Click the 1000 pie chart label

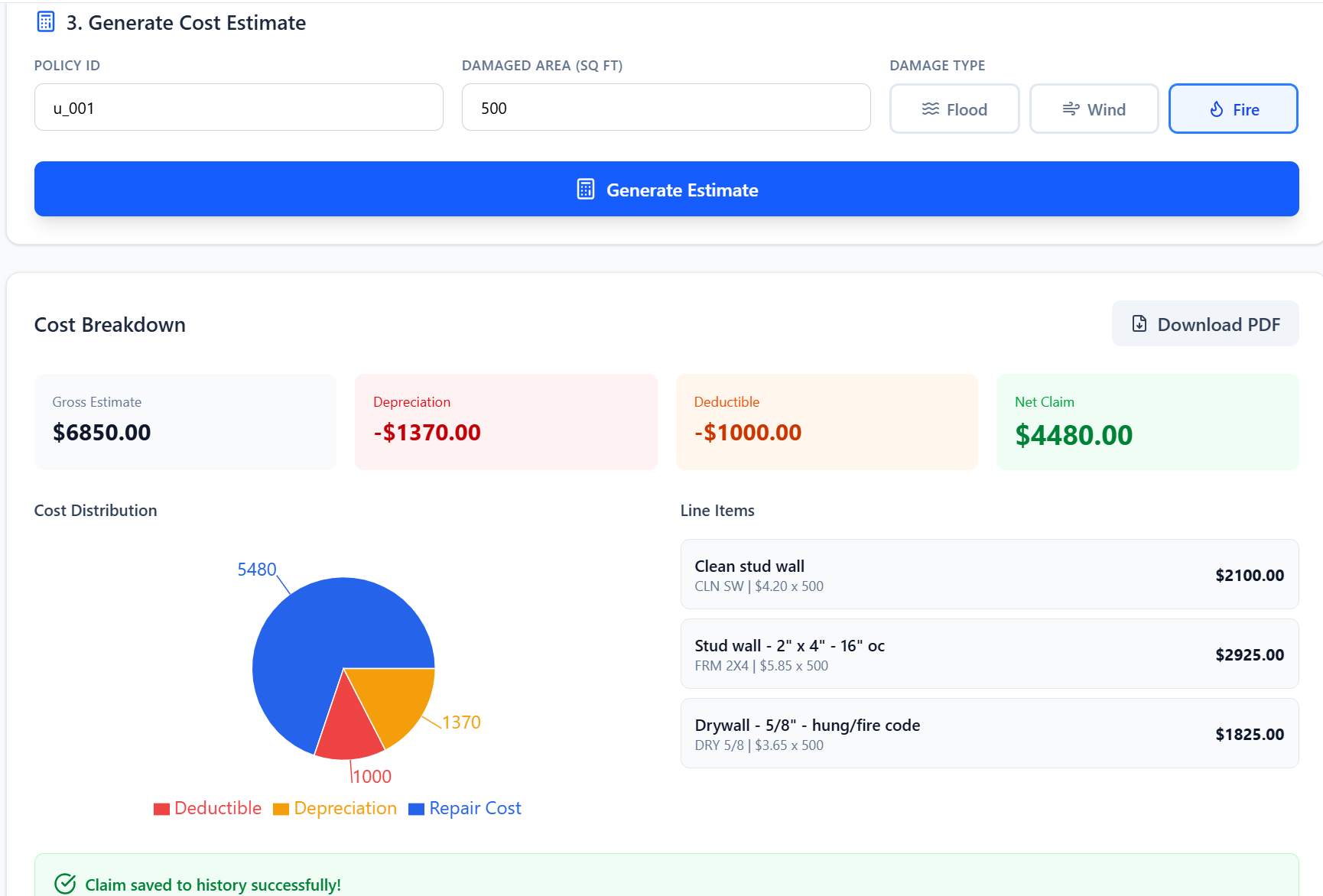(x=372, y=777)
